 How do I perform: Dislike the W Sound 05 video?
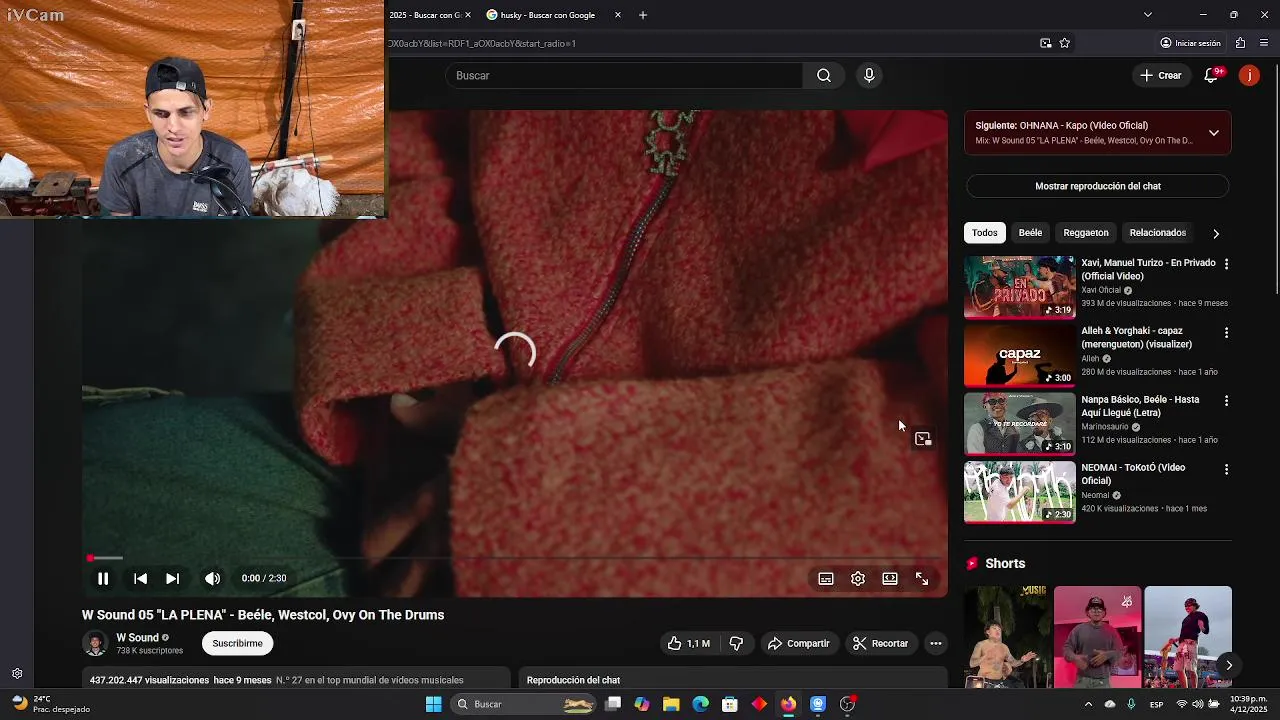pos(736,643)
